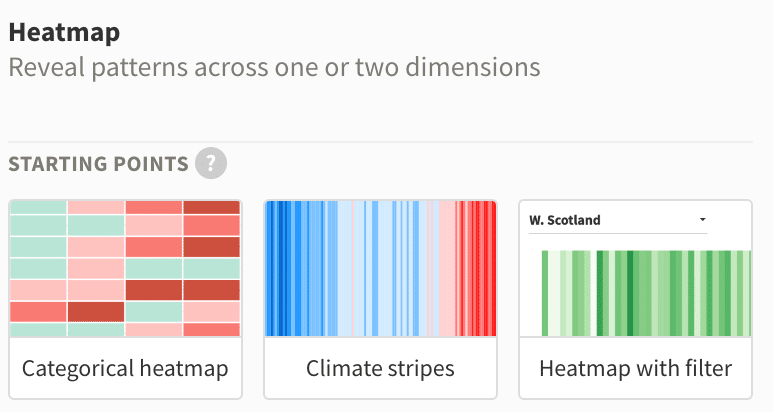The height and width of the screenshot is (412, 780).
Task: Select the Climate stripes preview image
Action: click(x=381, y=268)
